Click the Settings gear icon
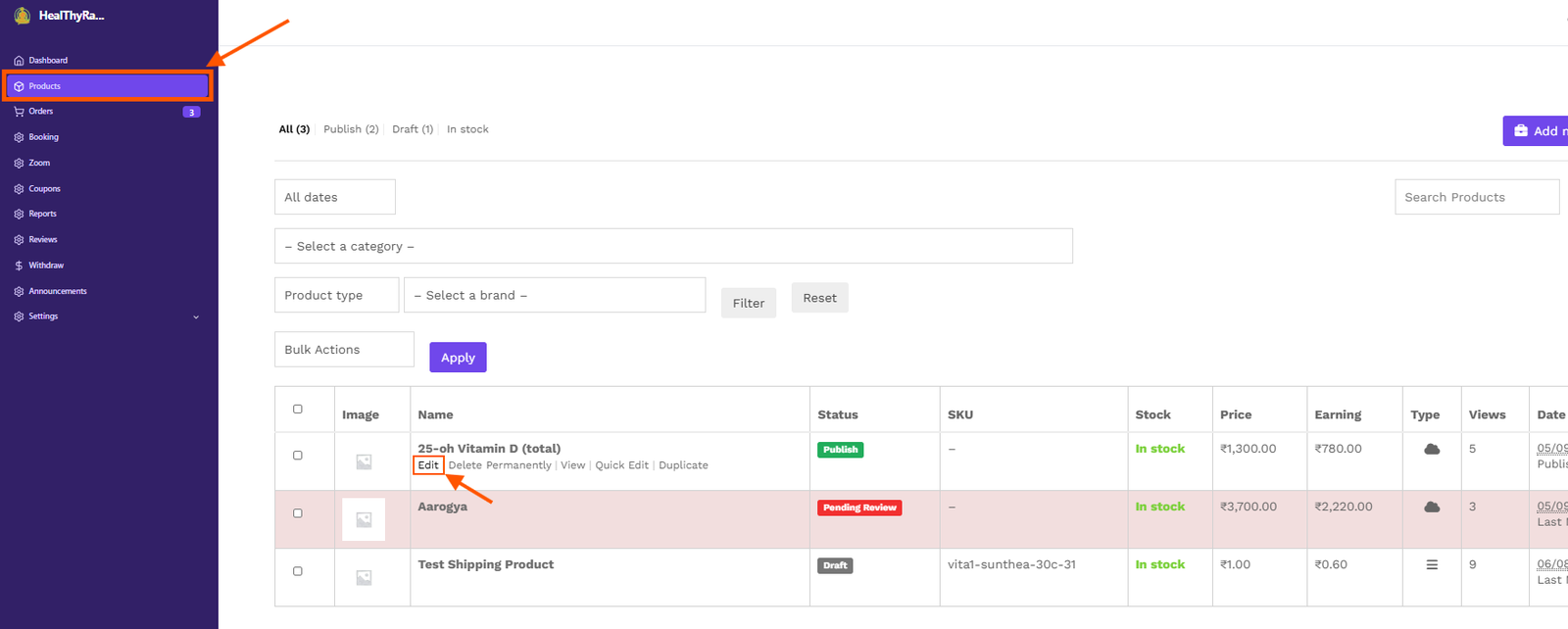The height and width of the screenshot is (629, 1568). 19,316
